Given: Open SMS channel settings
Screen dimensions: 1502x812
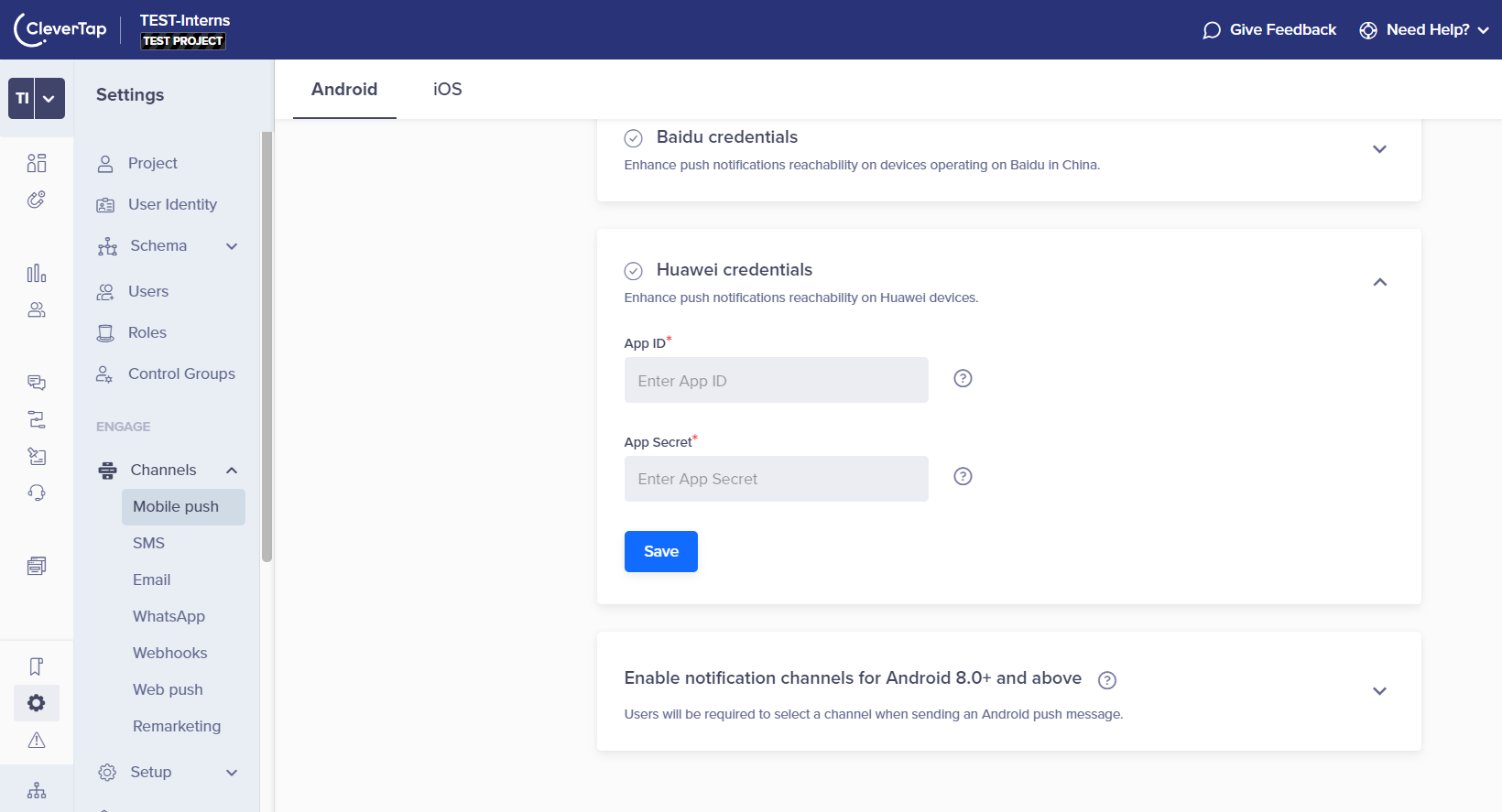Looking at the screenshot, I should point(148,544).
